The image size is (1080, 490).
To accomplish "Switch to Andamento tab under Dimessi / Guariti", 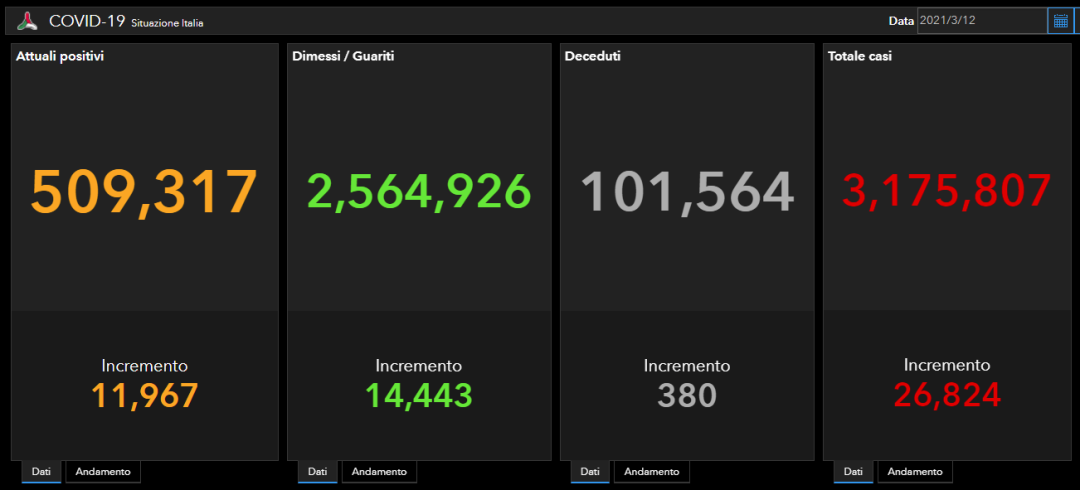I will pyautogui.click(x=379, y=472).
